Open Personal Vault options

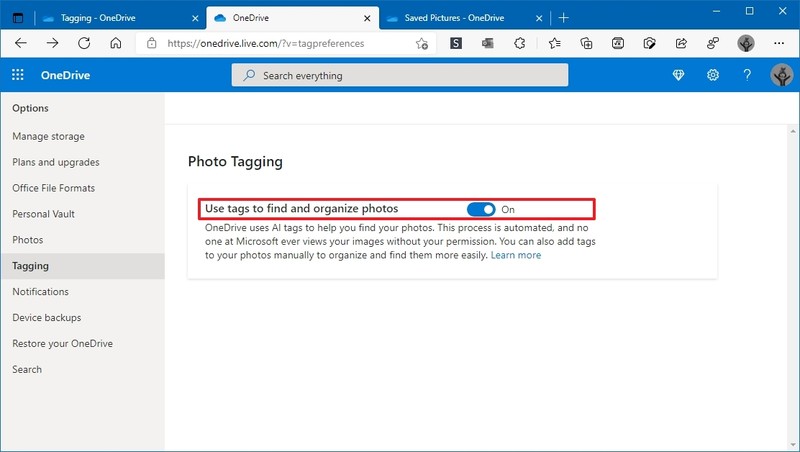click(x=43, y=214)
